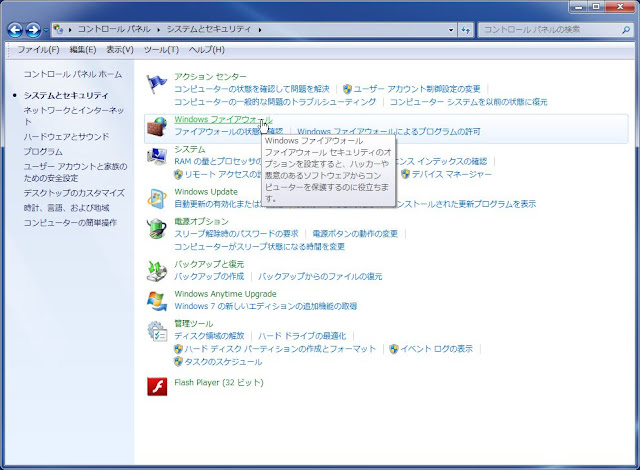Open コンピューターの簡単操作 category
The image size is (640, 470).
click(70, 223)
